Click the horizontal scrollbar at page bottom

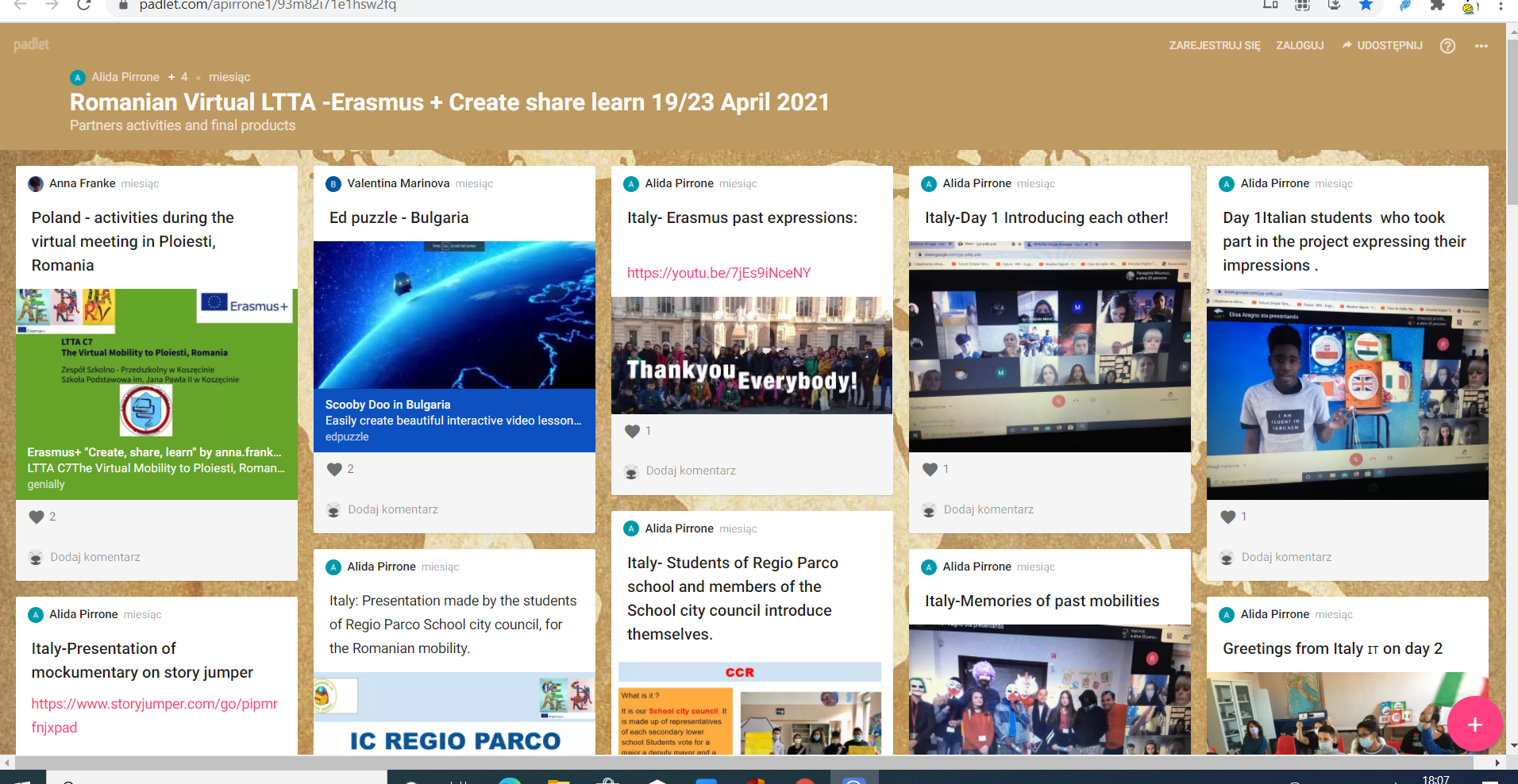tap(746, 763)
